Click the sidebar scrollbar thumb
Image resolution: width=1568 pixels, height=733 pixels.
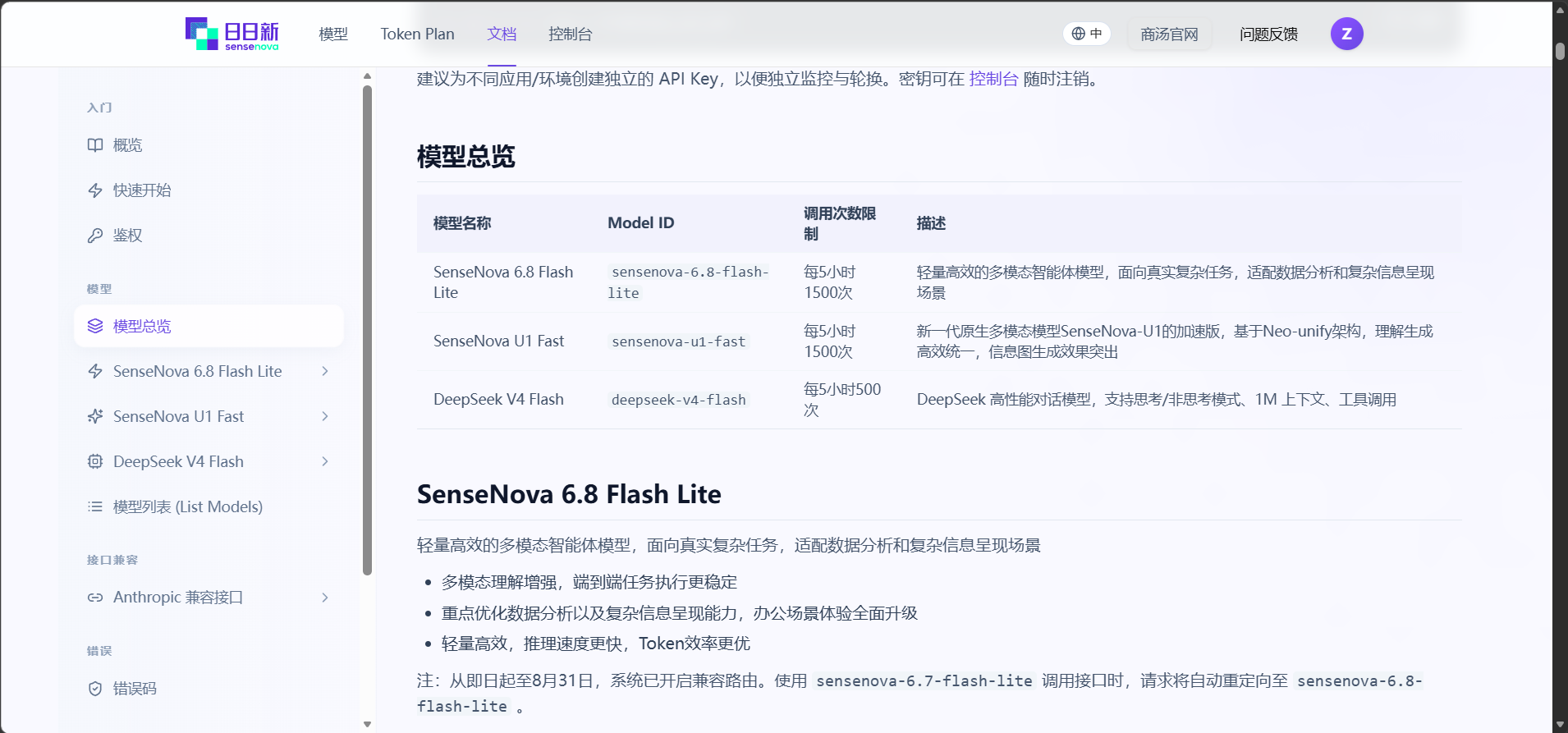367,330
